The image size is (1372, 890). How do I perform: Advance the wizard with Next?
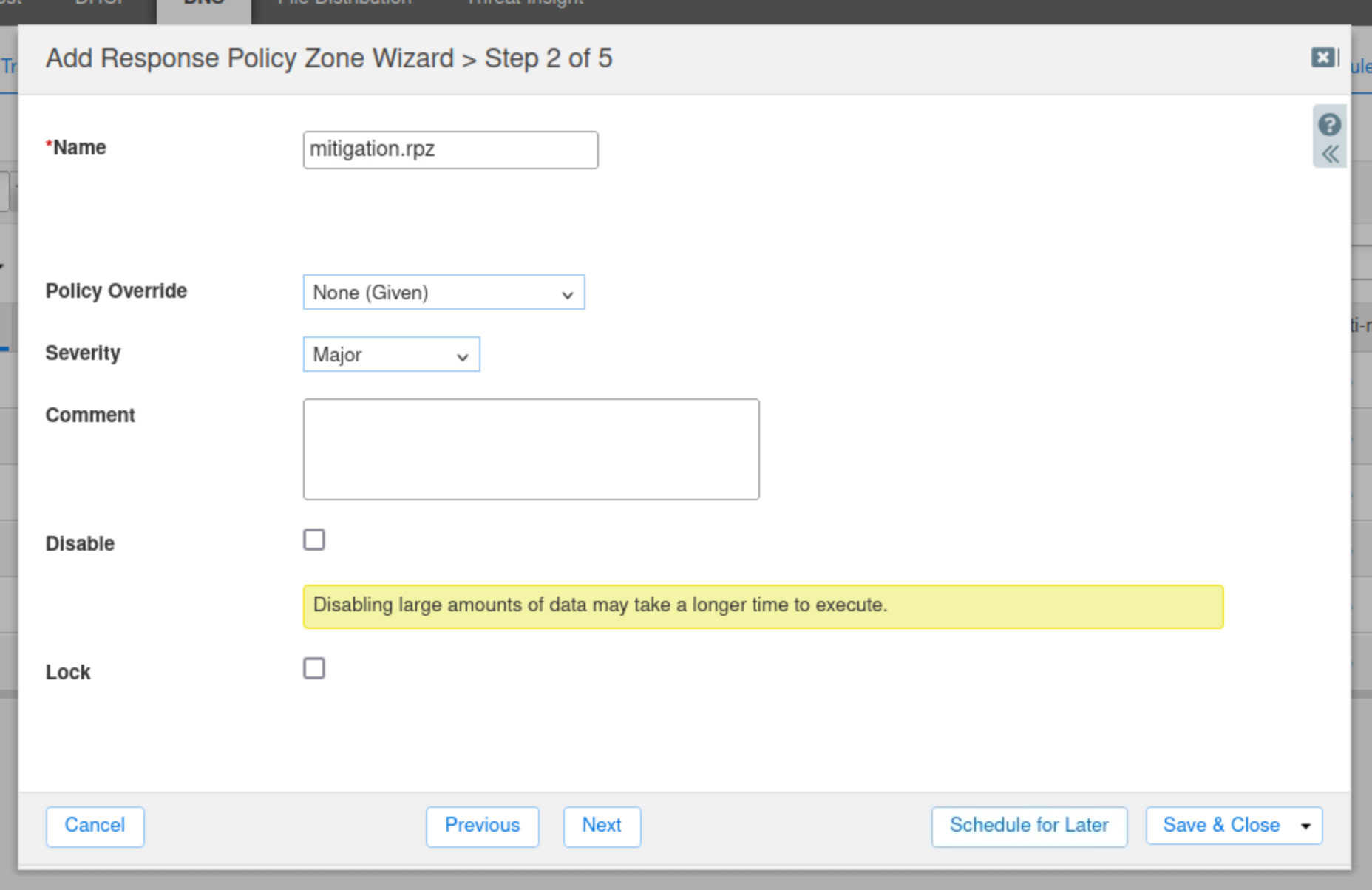[x=602, y=826]
